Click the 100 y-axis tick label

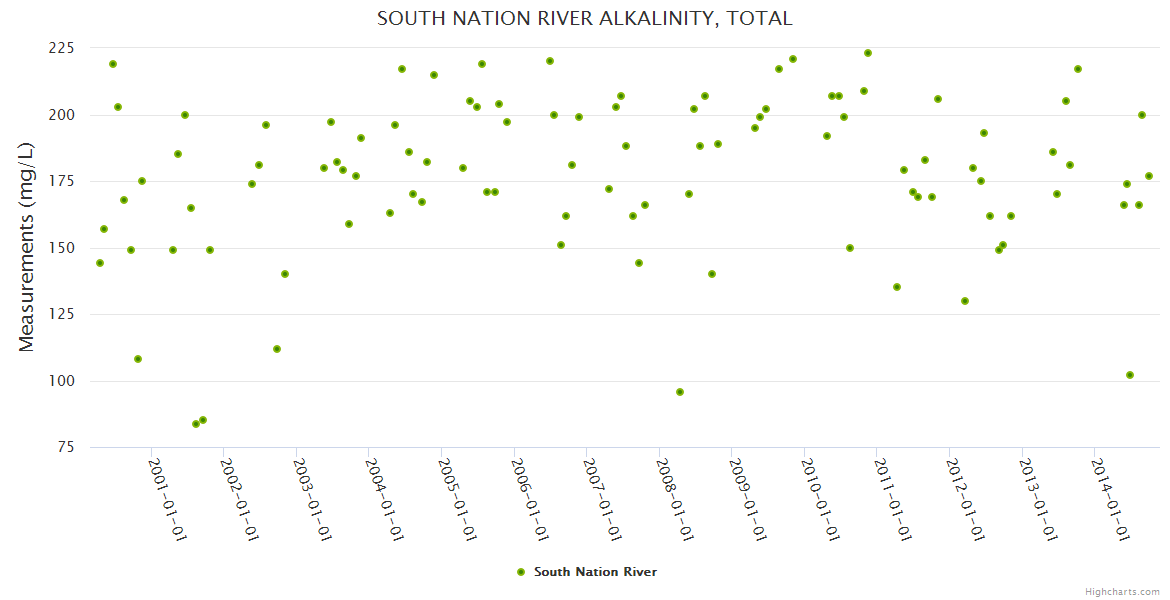click(63, 381)
